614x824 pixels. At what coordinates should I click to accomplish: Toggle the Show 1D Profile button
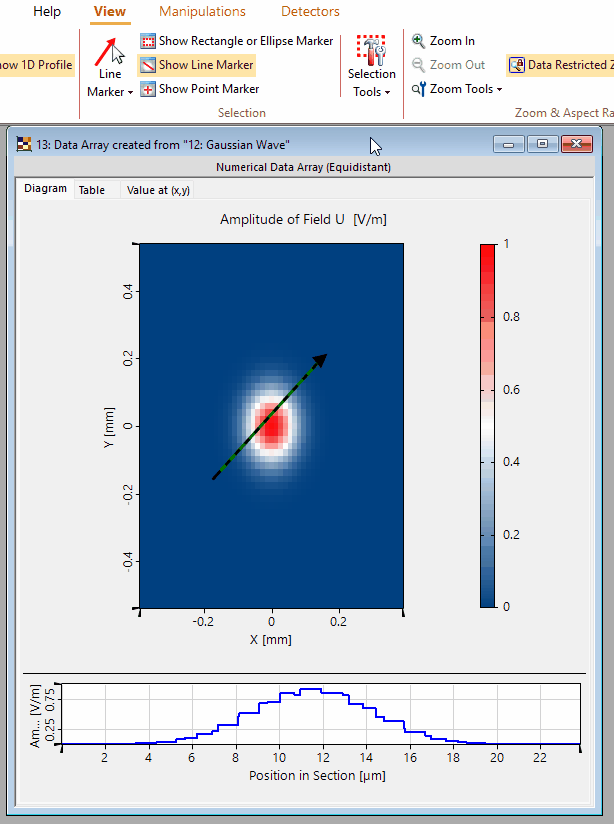[x=36, y=65]
